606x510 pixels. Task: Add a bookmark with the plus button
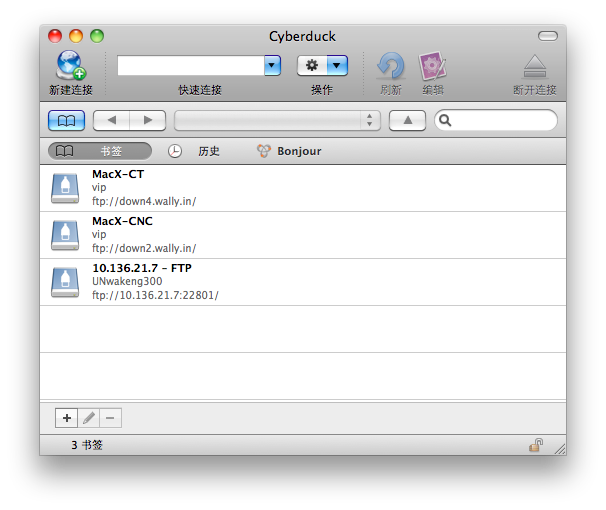66,418
